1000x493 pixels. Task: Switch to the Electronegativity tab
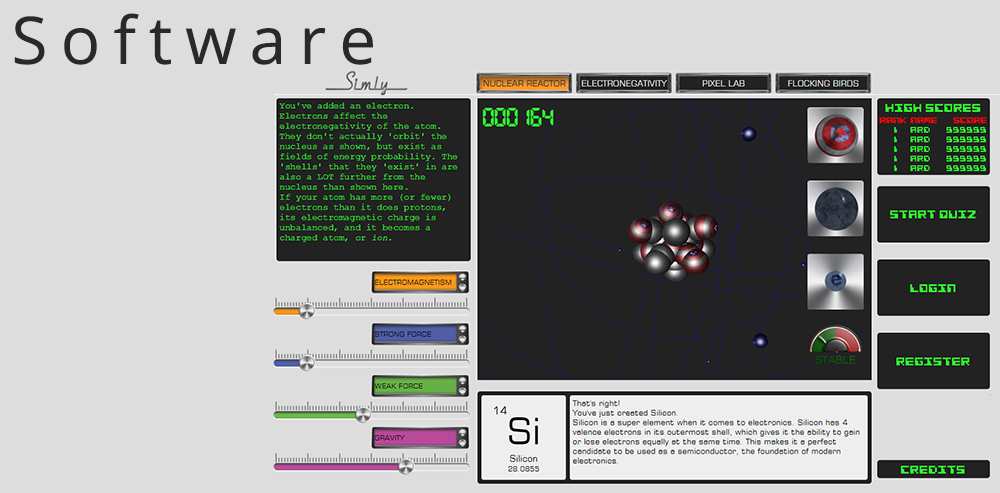pyautogui.click(x=624, y=84)
